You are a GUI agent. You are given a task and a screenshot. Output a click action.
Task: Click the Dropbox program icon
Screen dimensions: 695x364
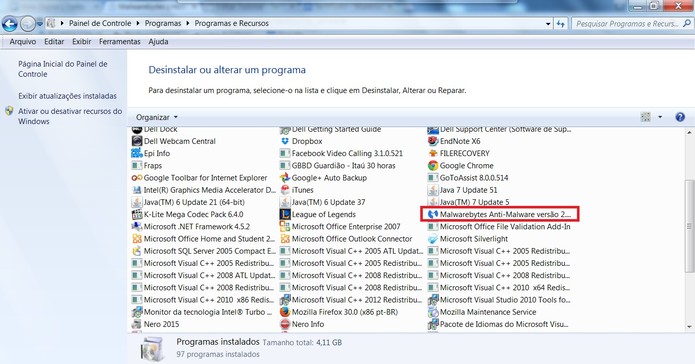point(285,141)
